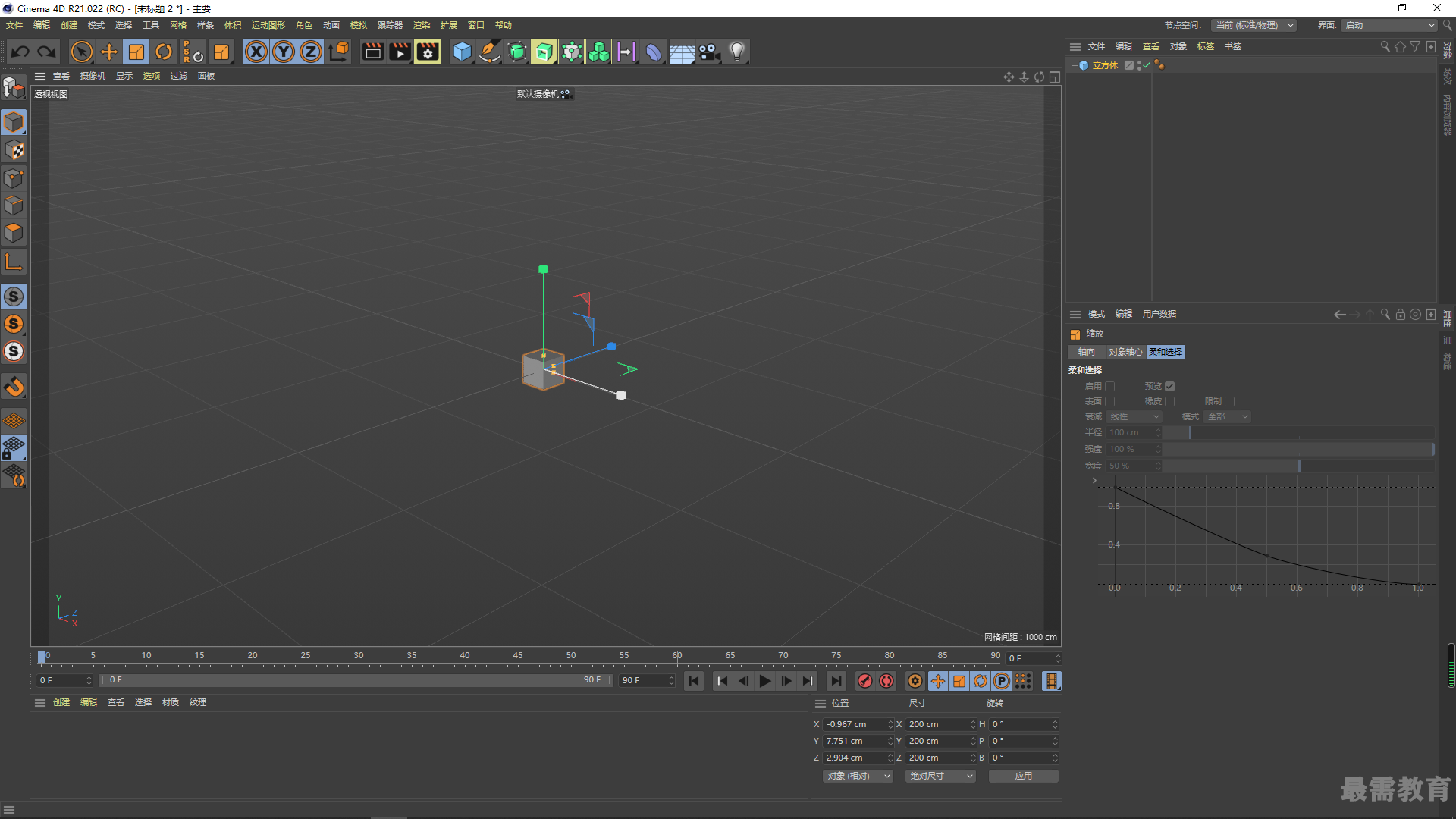The width and height of the screenshot is (1456, 819).
Task: Click the record active objects button
Action: pos(864,681)
